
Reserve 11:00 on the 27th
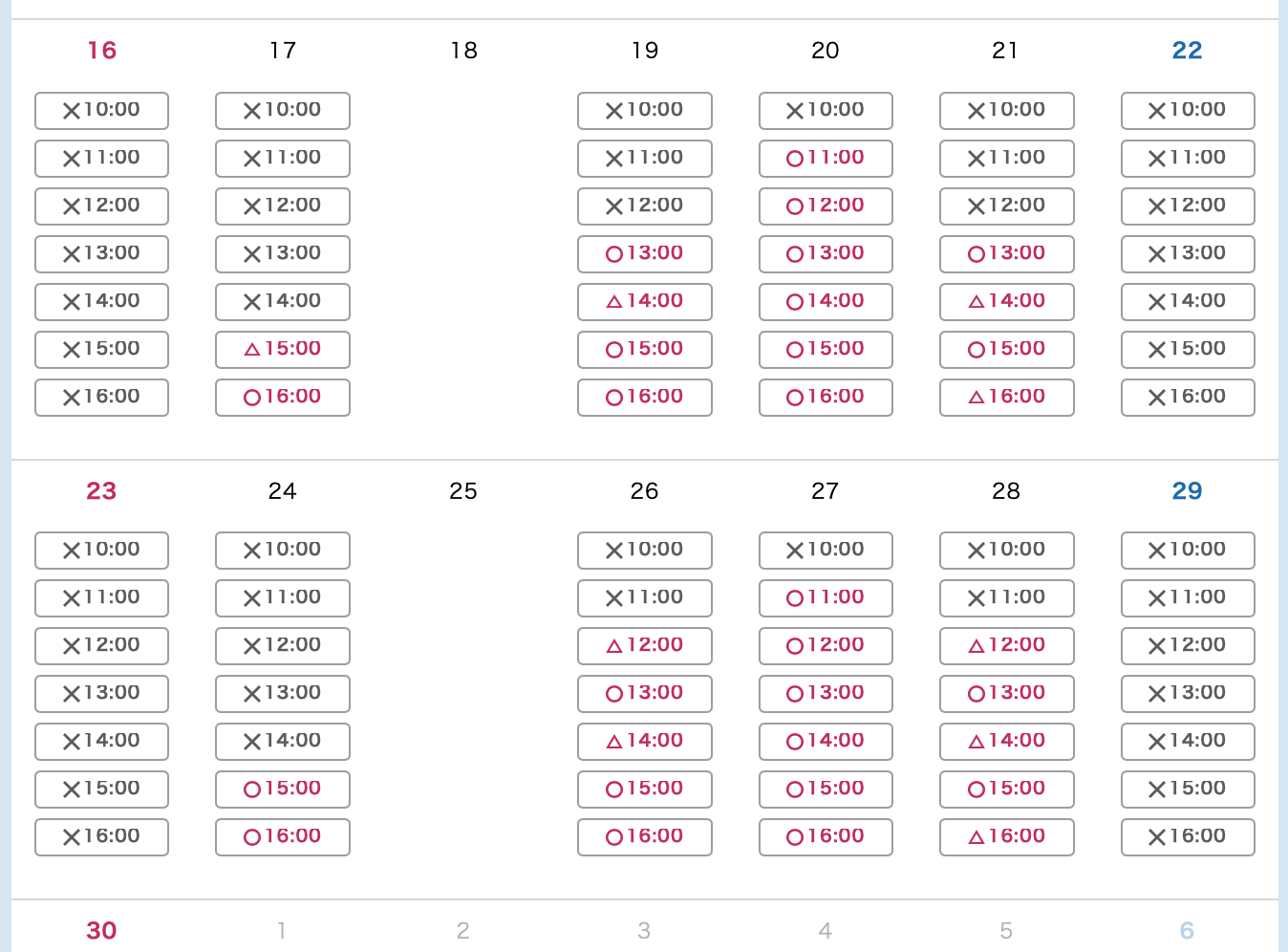826,598
